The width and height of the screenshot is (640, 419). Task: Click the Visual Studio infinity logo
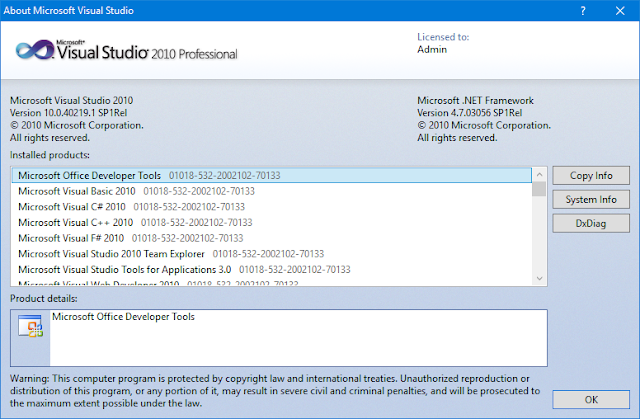point(35,50)
